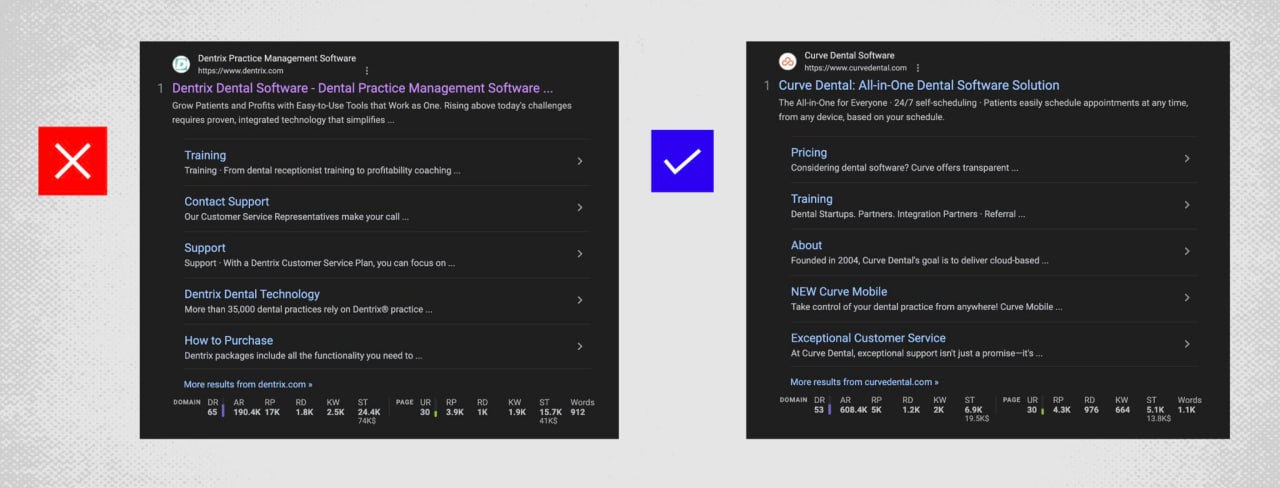This screenshot has width=1280, height=488.
Task: Expand the How to Purchase chevron
Action: (x=580, y=346)
